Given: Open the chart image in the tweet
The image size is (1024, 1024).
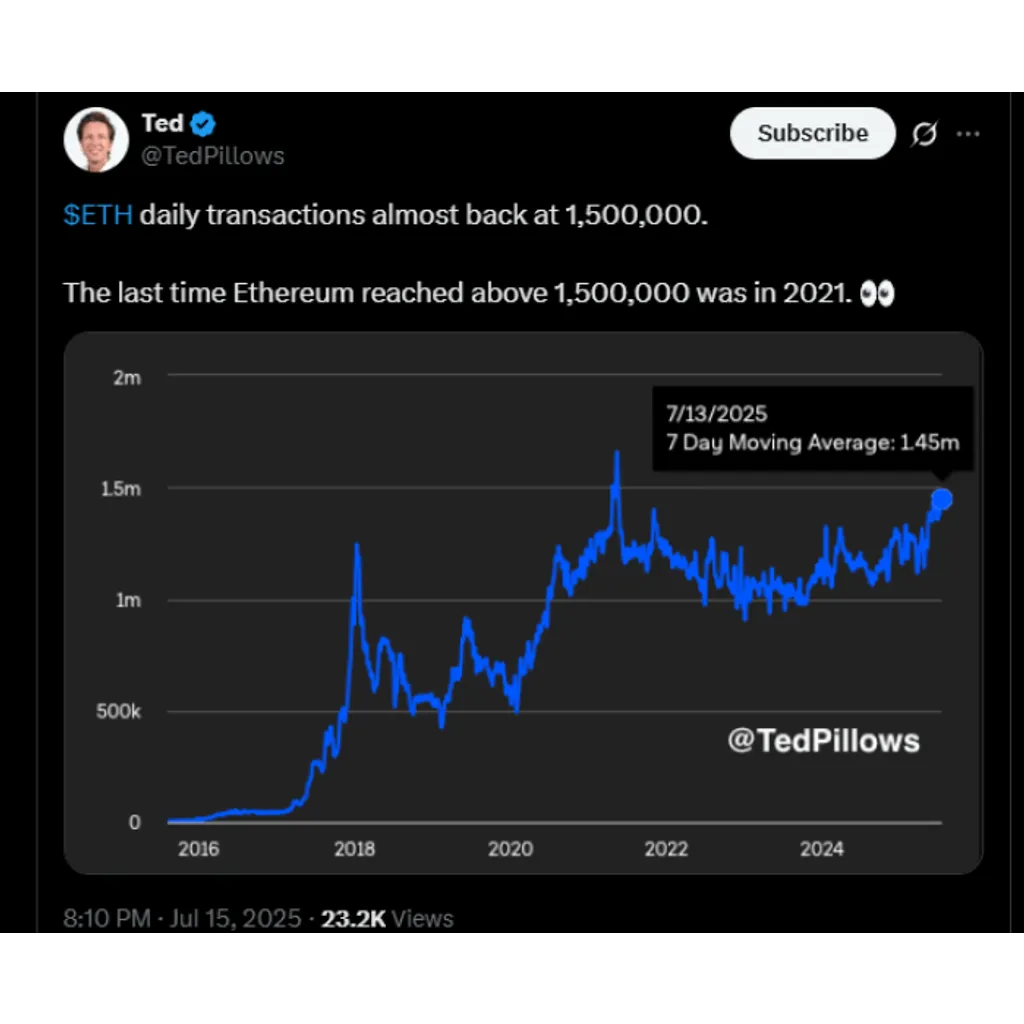Looking at the screenshot, I should [x=523, y=602].
